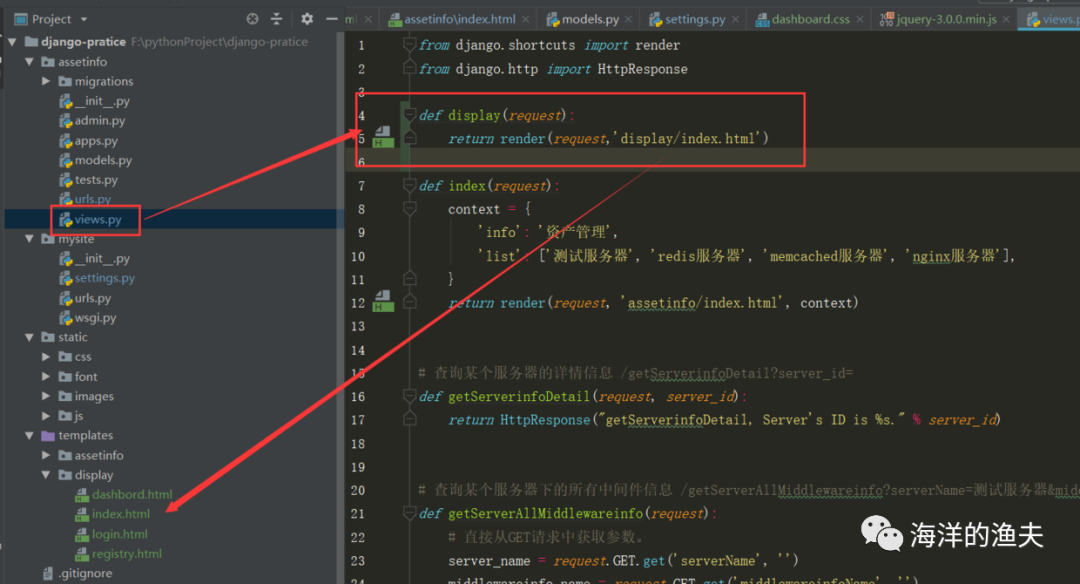The image size is (1080, 584).
Task: Expand the css folder
Action: click(x=45, y=357)
